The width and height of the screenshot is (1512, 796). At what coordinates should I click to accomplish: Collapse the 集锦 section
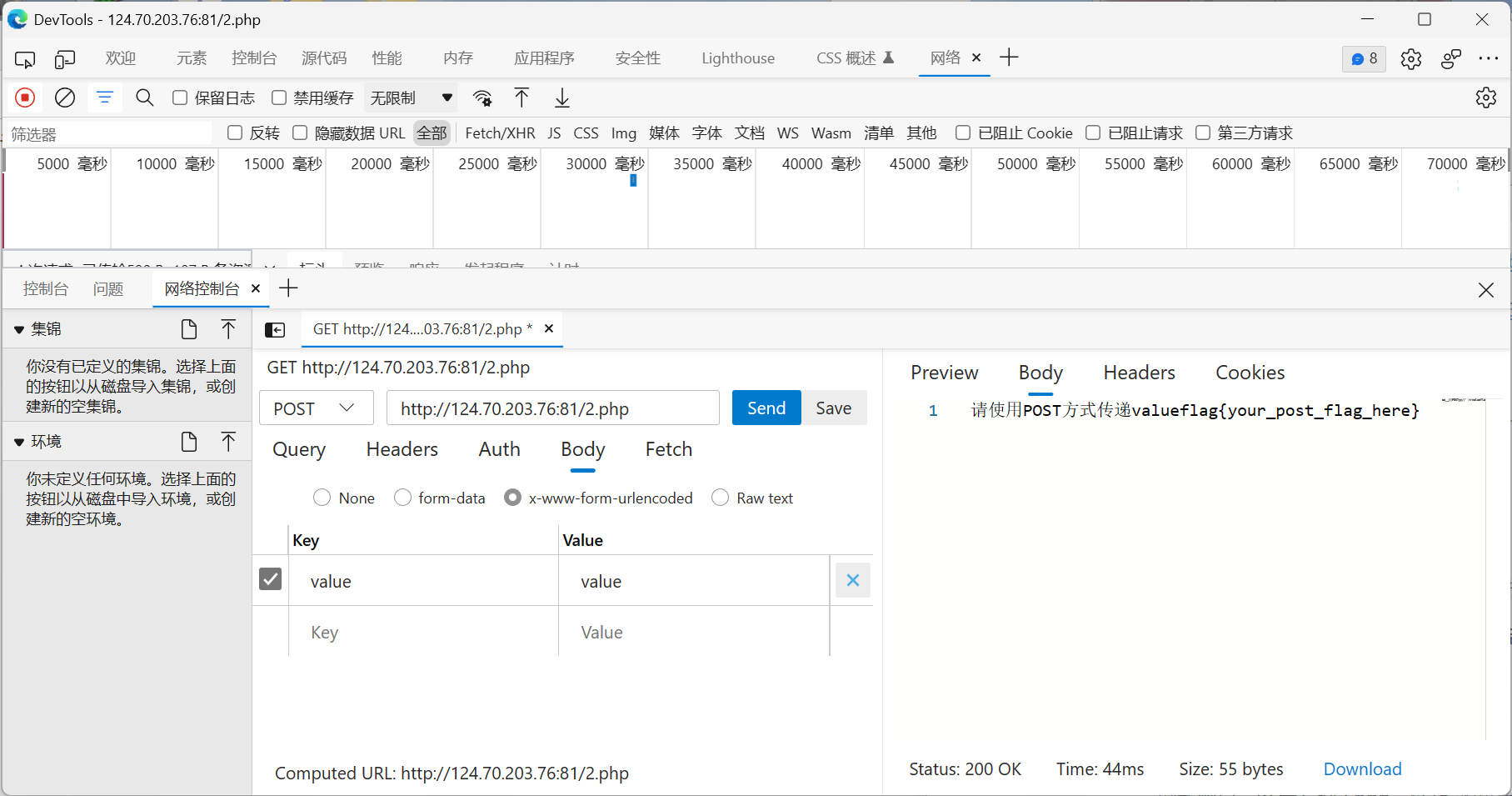tap(19, 330)
